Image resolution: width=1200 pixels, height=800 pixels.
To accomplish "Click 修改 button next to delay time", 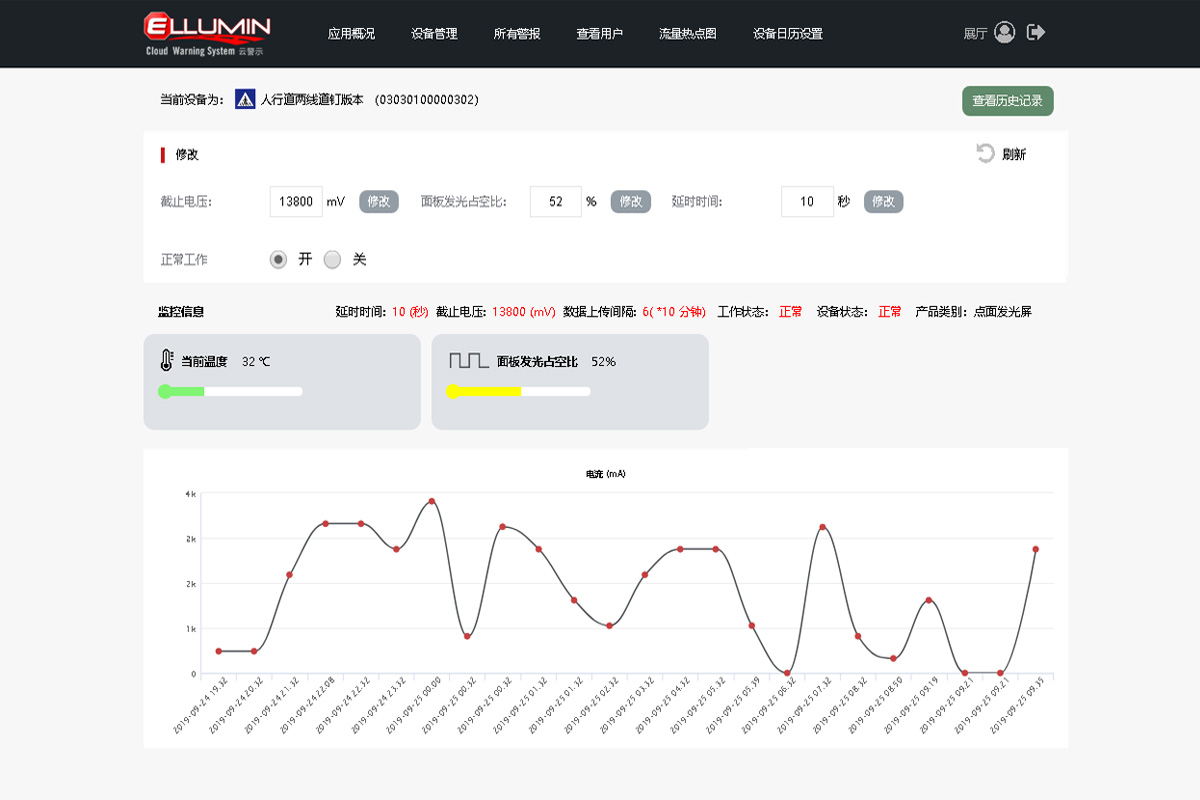I will pos(883,201).
